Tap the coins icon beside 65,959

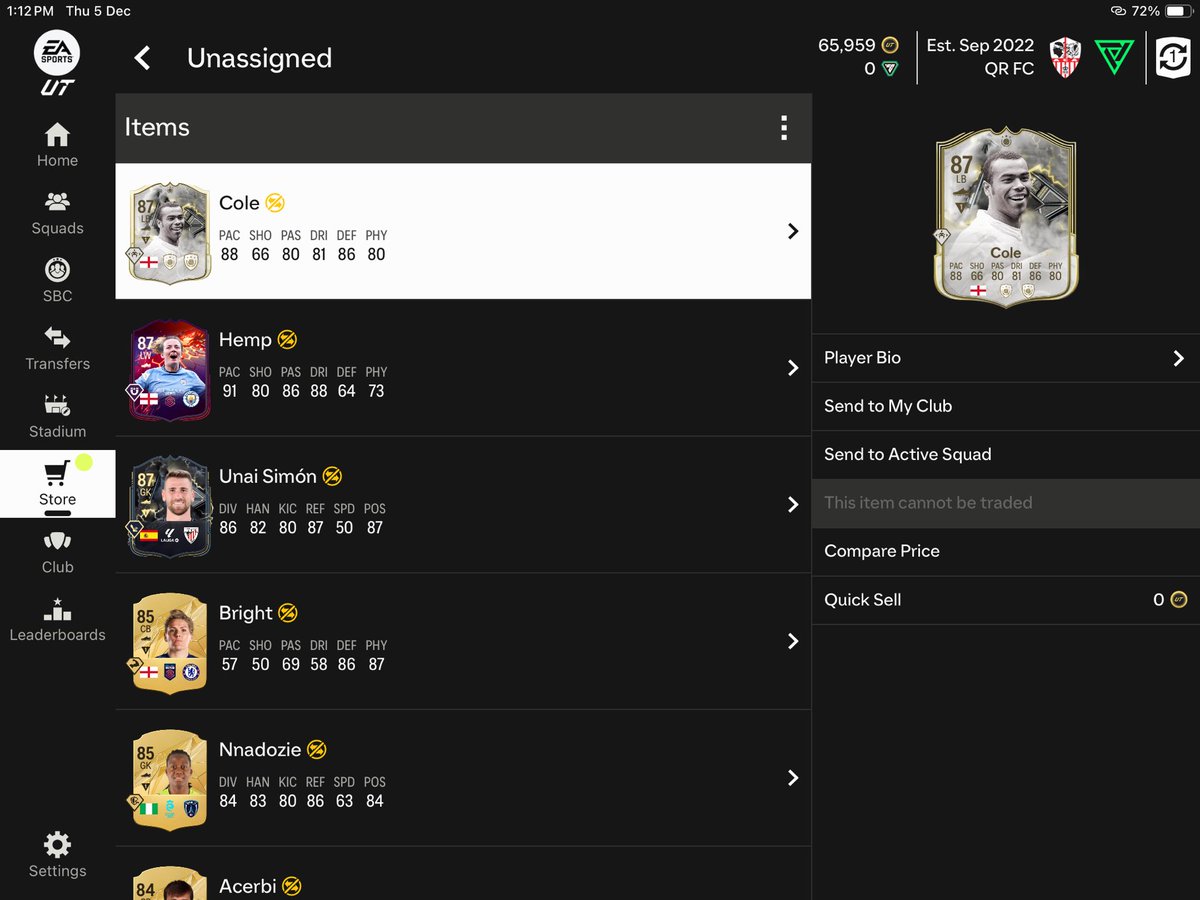pyautogui.click(x=890, y=45)
